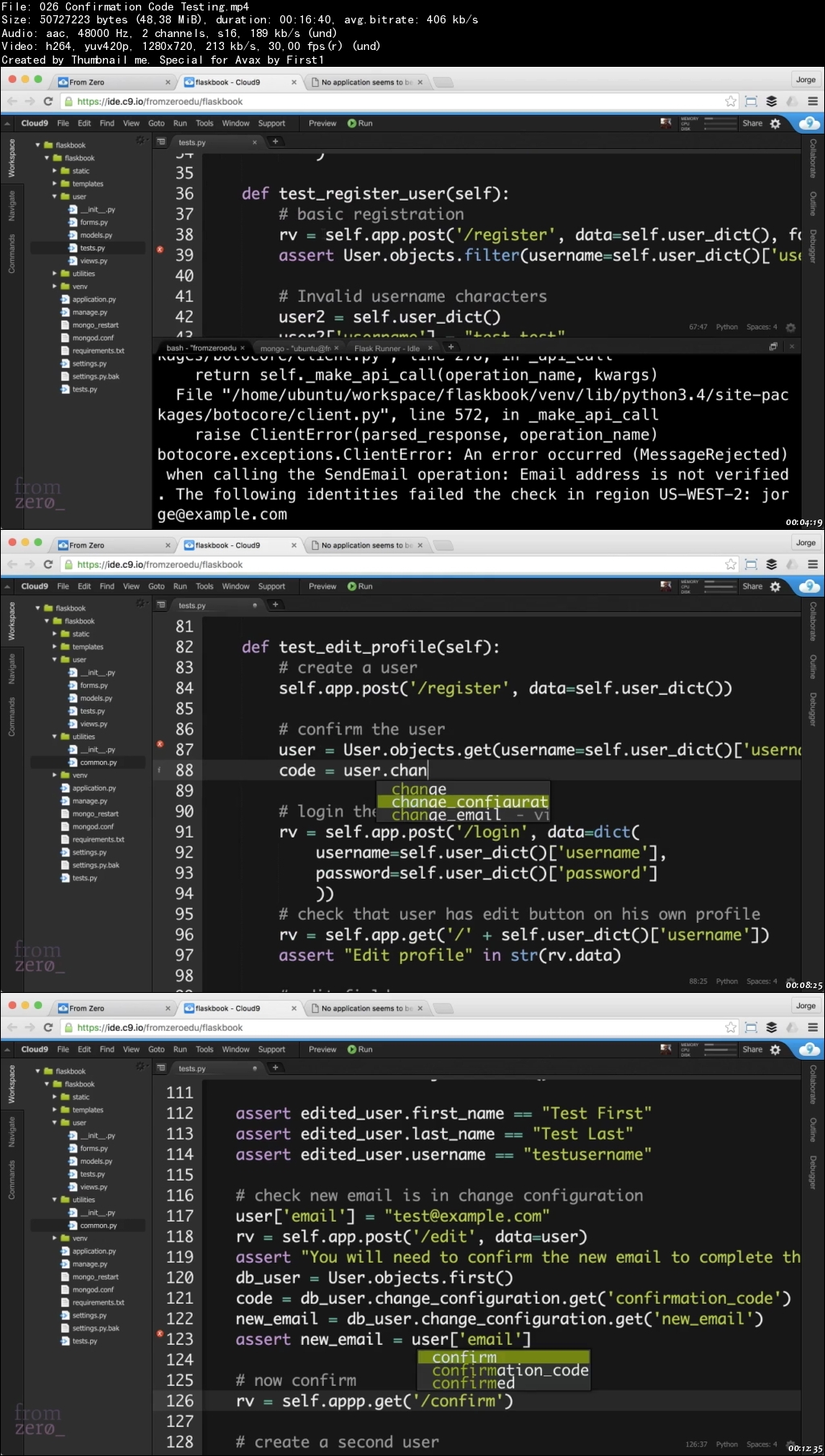Switch to Flask Runner - Idle terminal tab
This screenshot has width=825, height=1456.
387,348
